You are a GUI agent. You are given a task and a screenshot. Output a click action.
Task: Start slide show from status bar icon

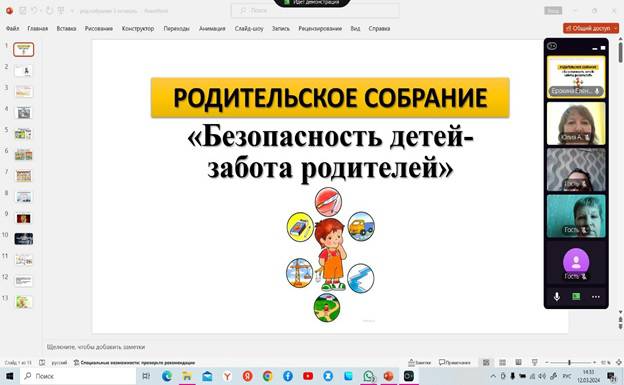pos(534,362)
